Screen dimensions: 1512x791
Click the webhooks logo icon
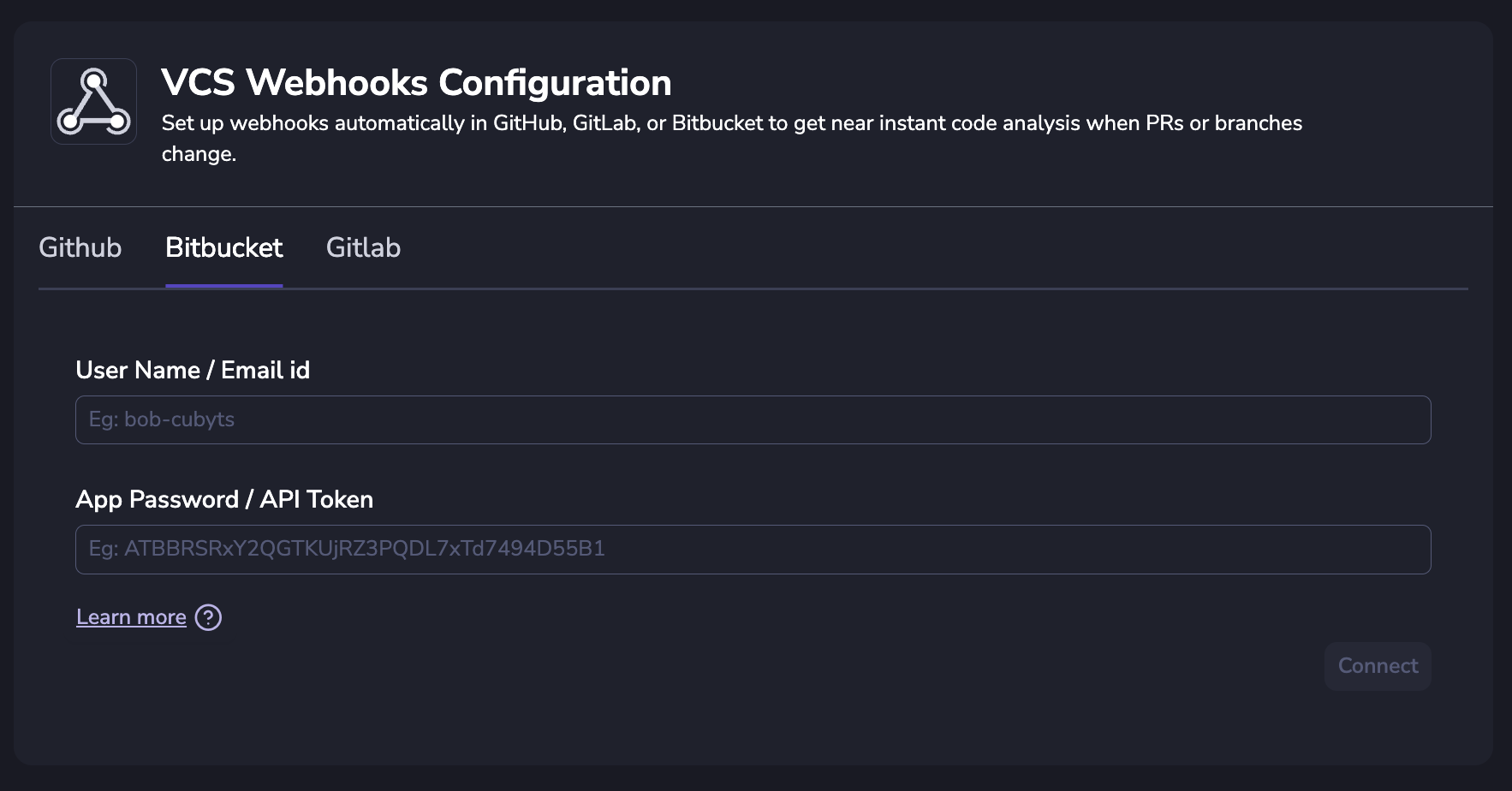(x=93, y=101)
